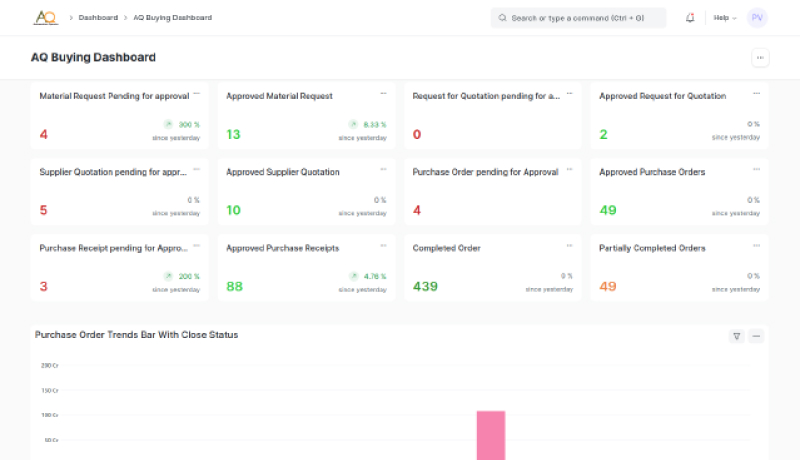Open Approved Purchase Orders card
This screenshot has height=460, width=800.
tap(678, 191)
